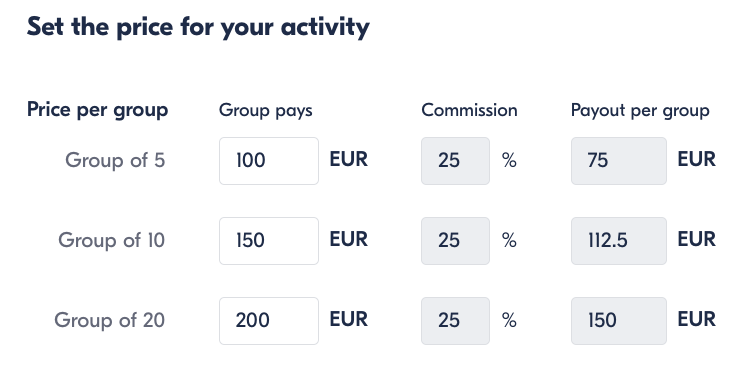Select the payout field showing 112.5
Image resolution: width=746 pixels, height=368 pixels.
(x=618, y=241)
